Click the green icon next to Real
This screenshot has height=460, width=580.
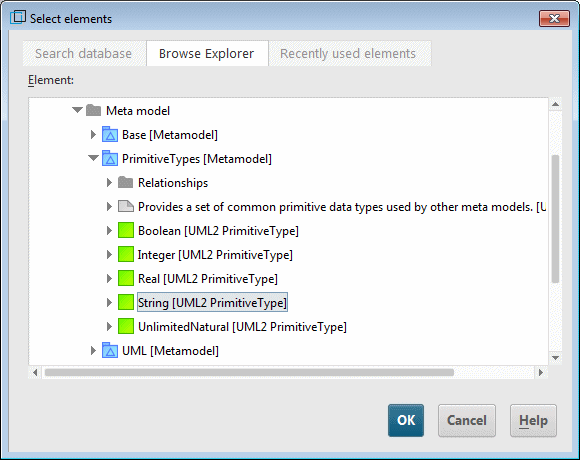(x=126, y=278)
